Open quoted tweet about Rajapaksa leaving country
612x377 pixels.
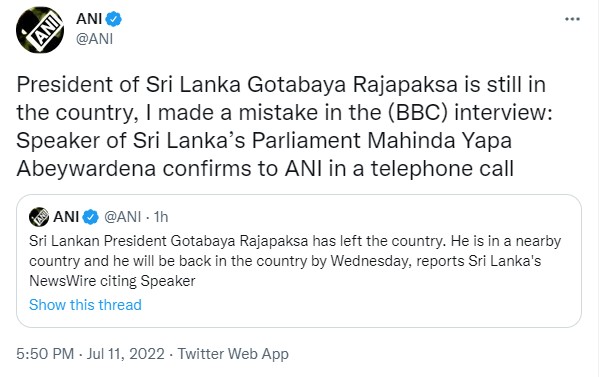coord(295,261)
